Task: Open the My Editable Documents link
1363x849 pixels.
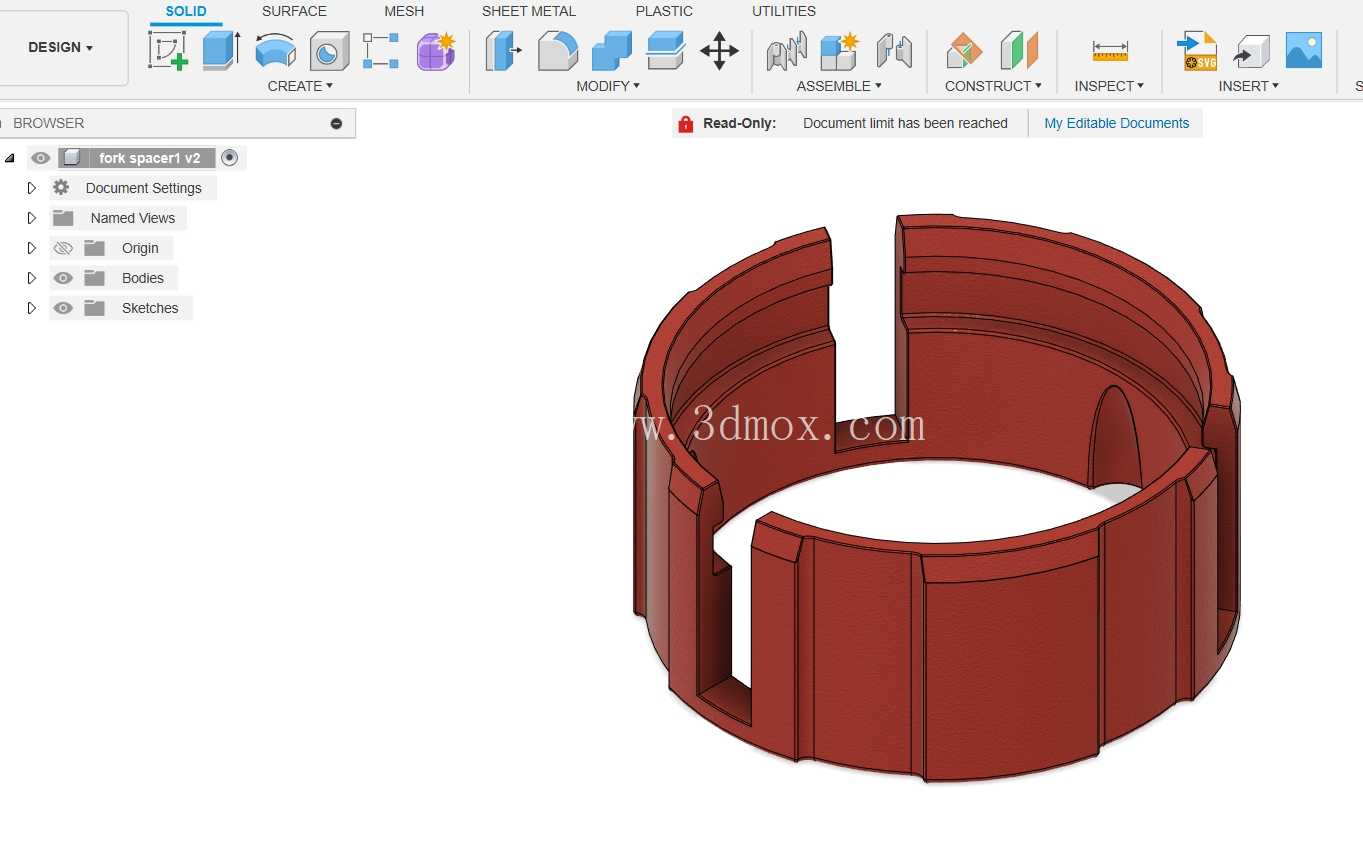Action: 1117,124
